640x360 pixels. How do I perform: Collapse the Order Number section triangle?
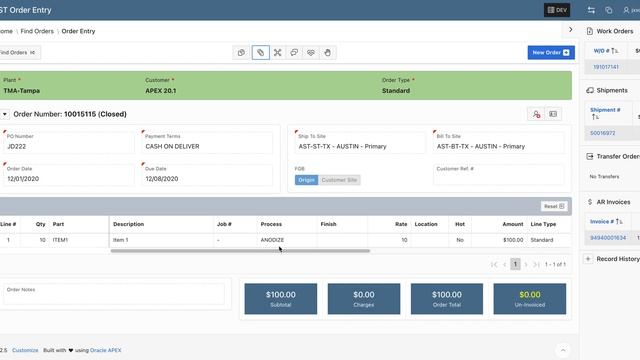(5, 114)
